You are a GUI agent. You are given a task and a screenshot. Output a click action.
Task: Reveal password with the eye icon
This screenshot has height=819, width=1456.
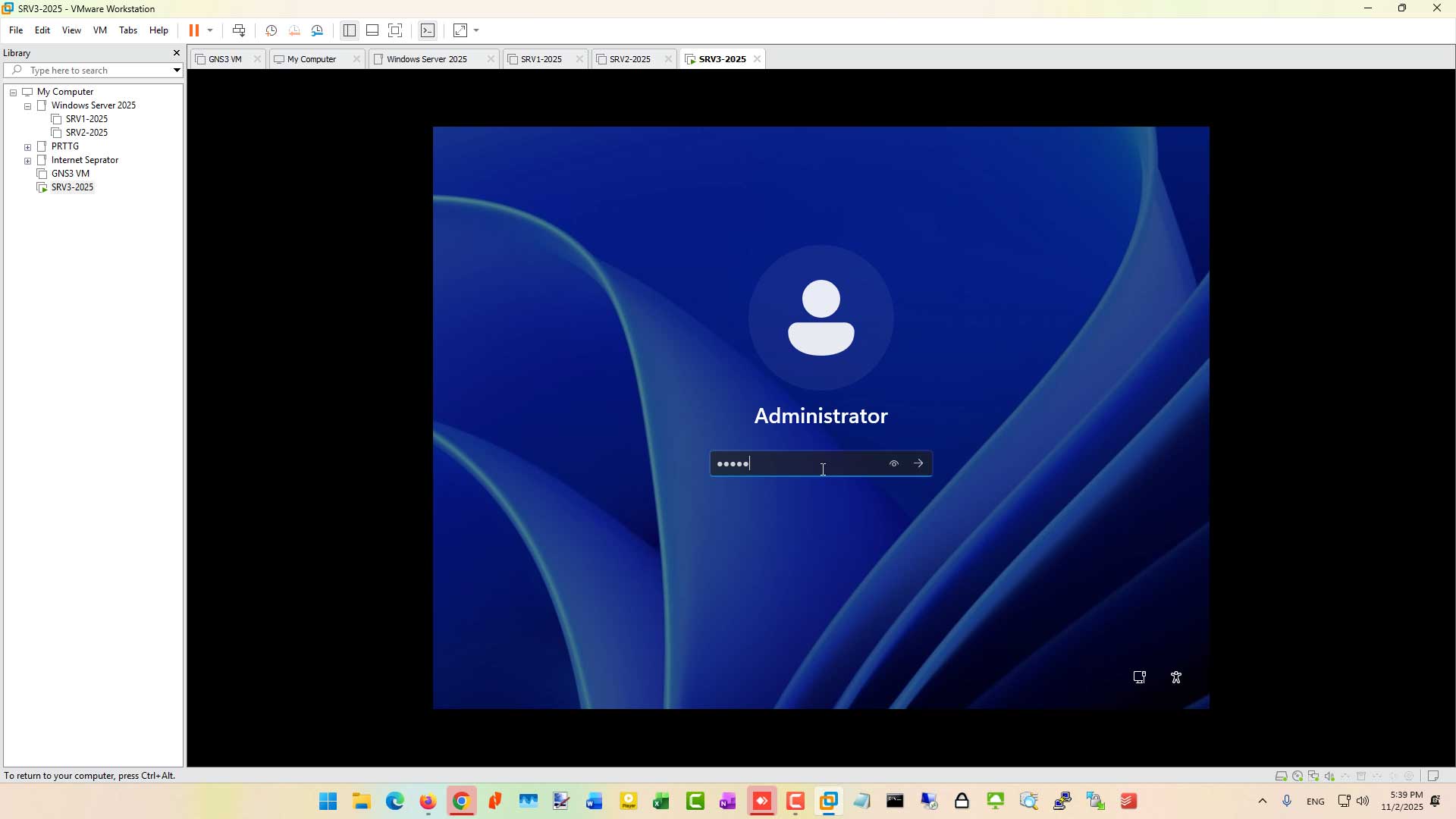pos(894,463)
